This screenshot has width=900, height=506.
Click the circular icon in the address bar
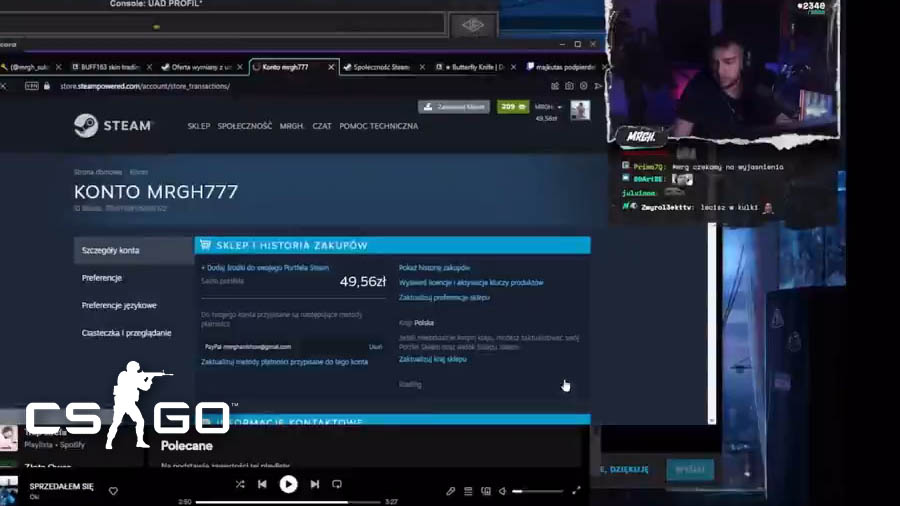pyautogui.click(x=583, y=86)
